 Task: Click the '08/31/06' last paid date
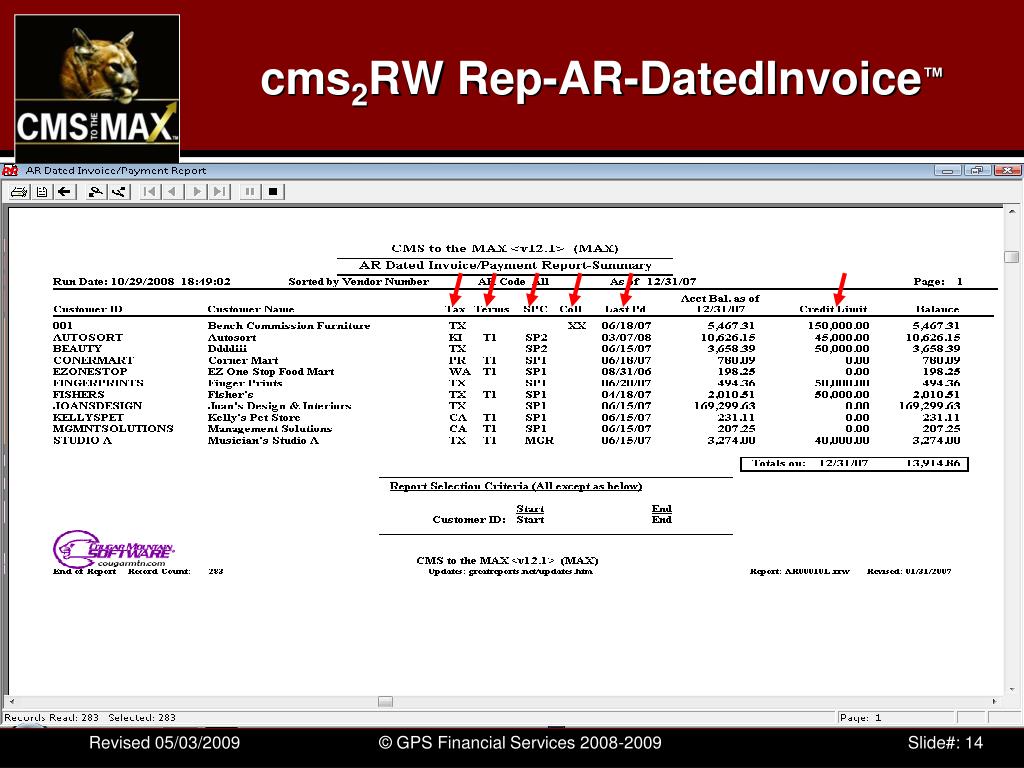pyautogui.click(x=626, y=372)
